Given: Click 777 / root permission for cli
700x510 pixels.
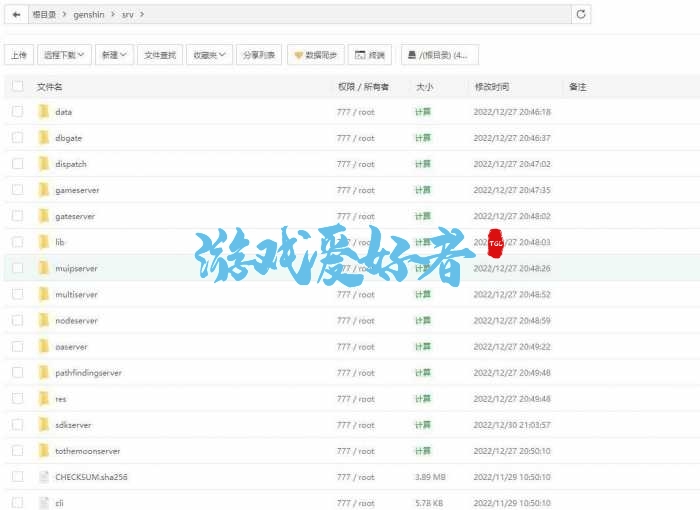Looking at the screenshot, I should pos(356,503).
